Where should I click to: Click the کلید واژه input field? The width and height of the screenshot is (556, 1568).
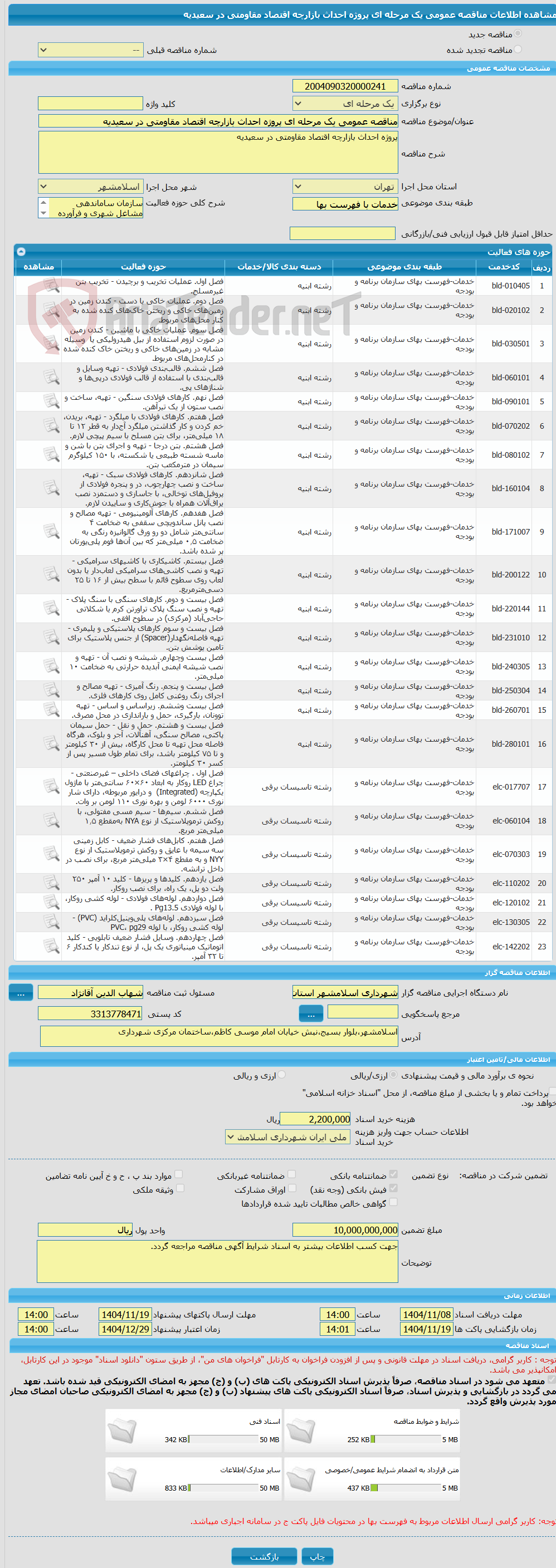click(x=91, y=104)
